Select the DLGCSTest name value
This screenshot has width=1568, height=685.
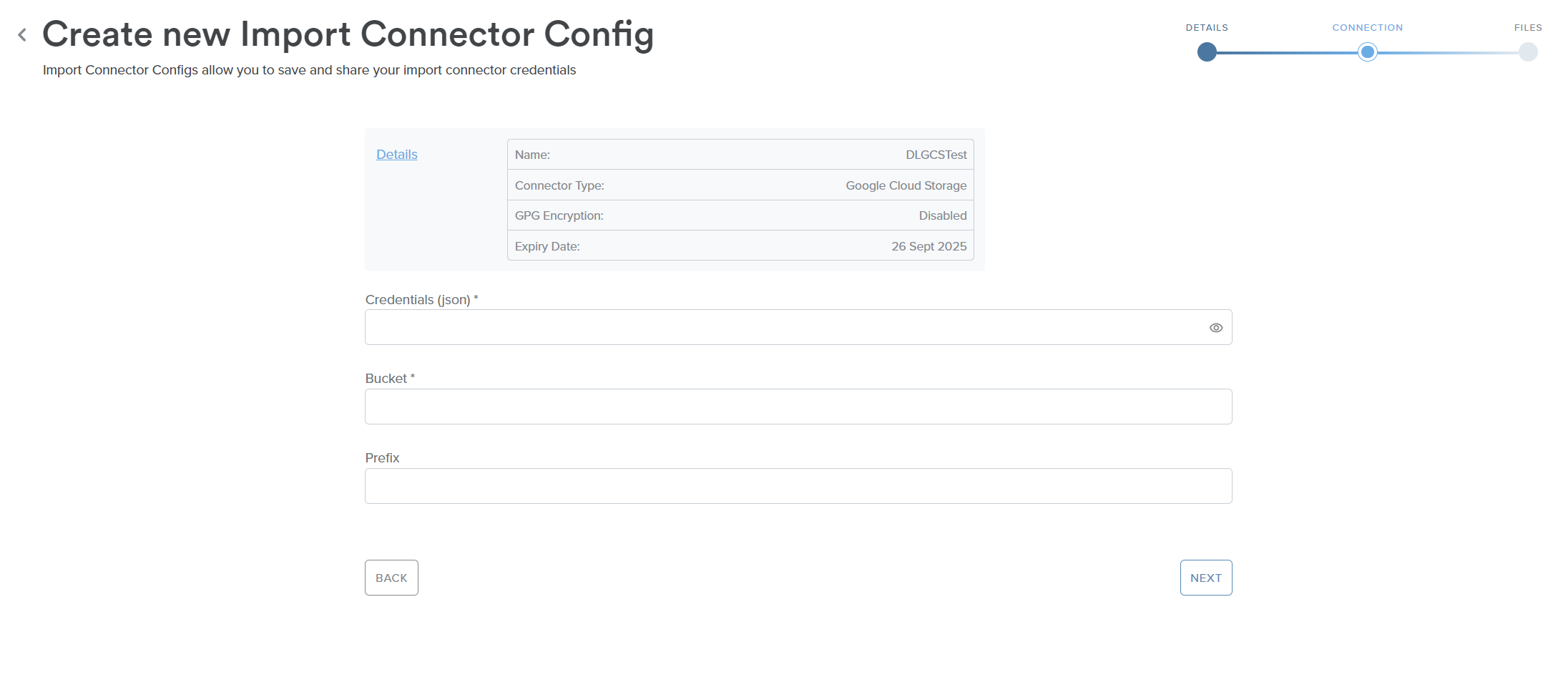(936, 155)
